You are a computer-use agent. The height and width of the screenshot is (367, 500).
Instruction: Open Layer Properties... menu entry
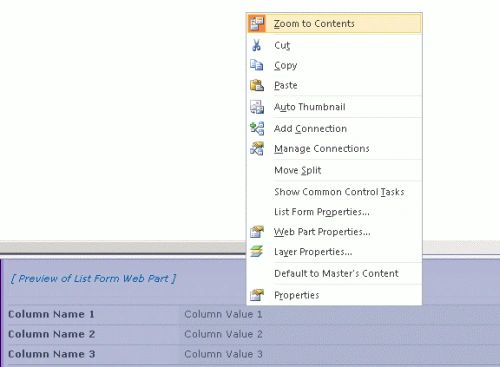pos(334,252)
